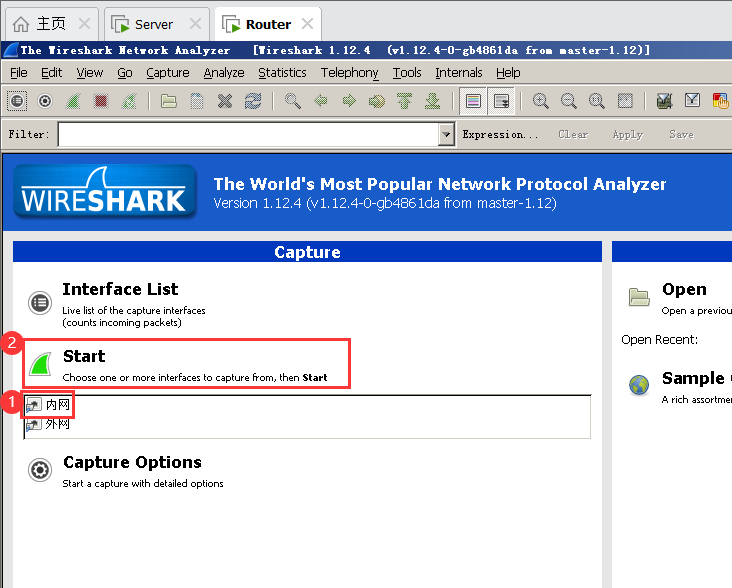Open the Help menu
The image size is (732, 588).
508,73
